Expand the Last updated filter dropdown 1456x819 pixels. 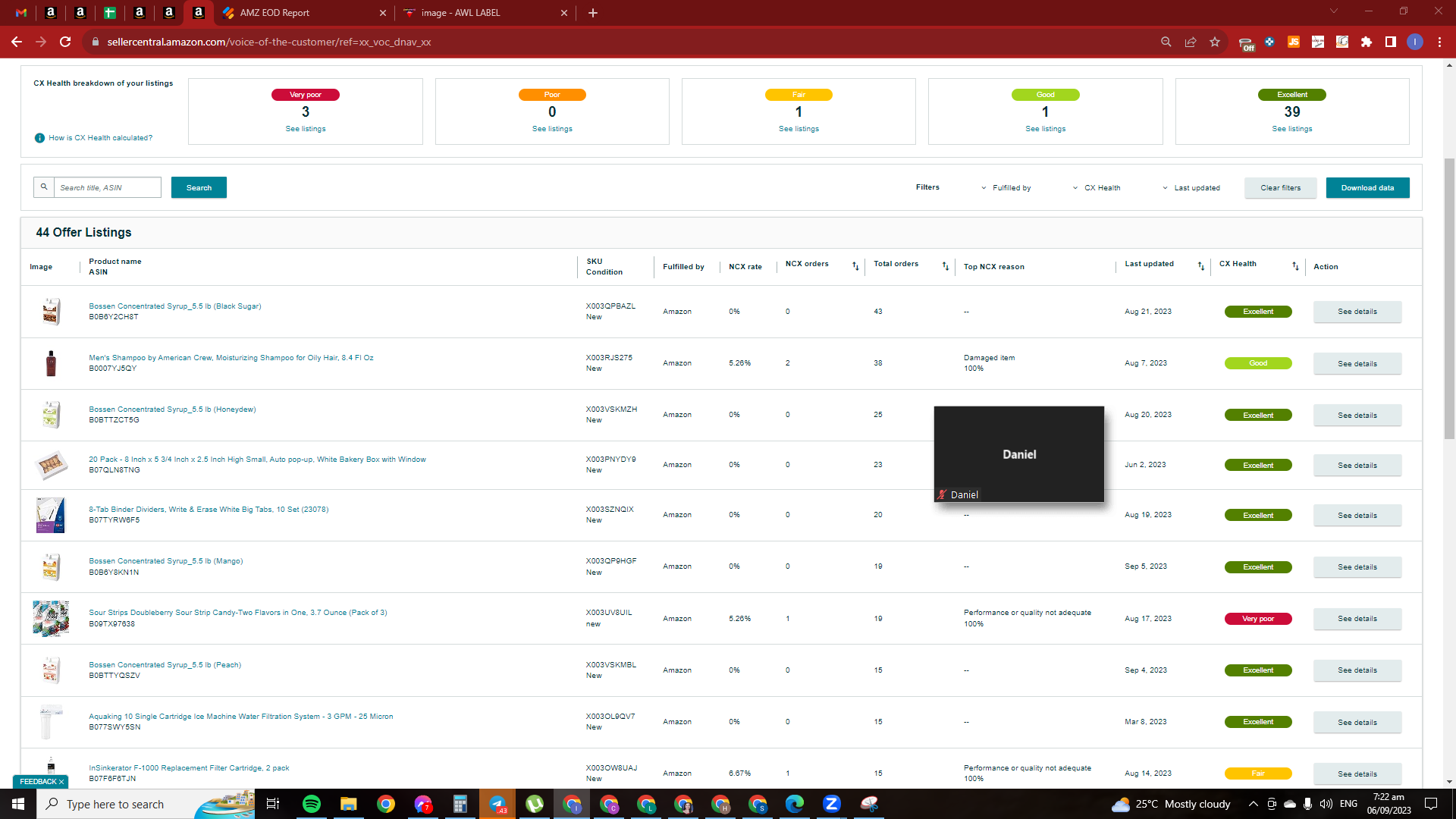pos(1191,188)
